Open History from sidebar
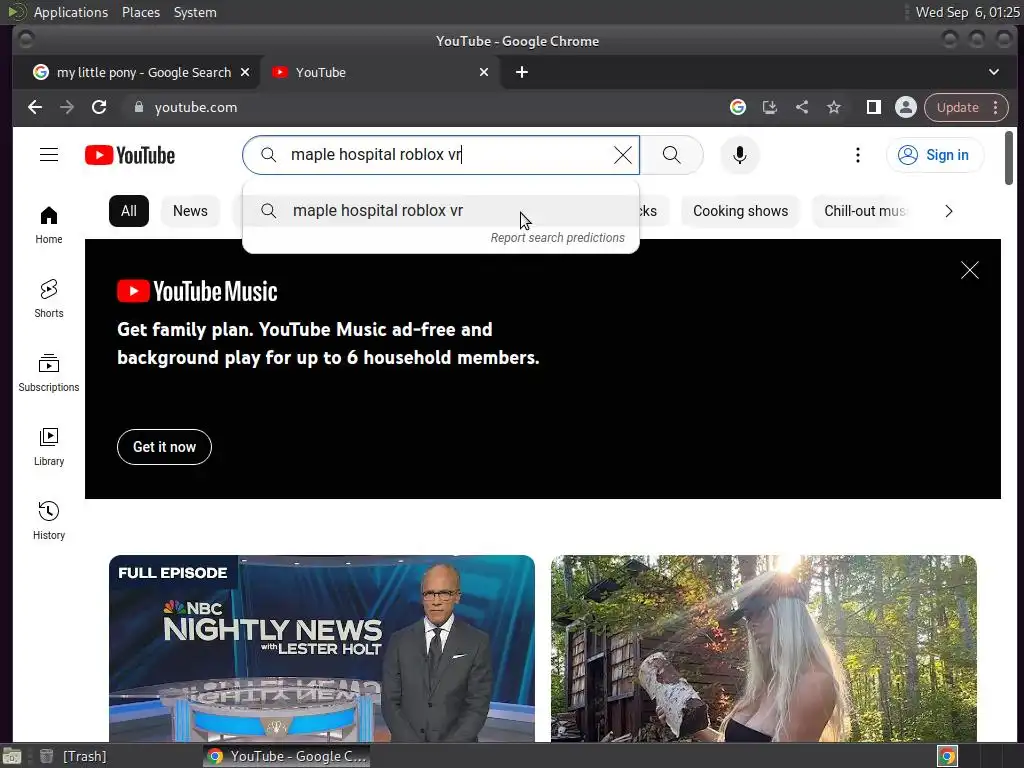The height and width of the screenshot is (768, 1024). (49, 520)
